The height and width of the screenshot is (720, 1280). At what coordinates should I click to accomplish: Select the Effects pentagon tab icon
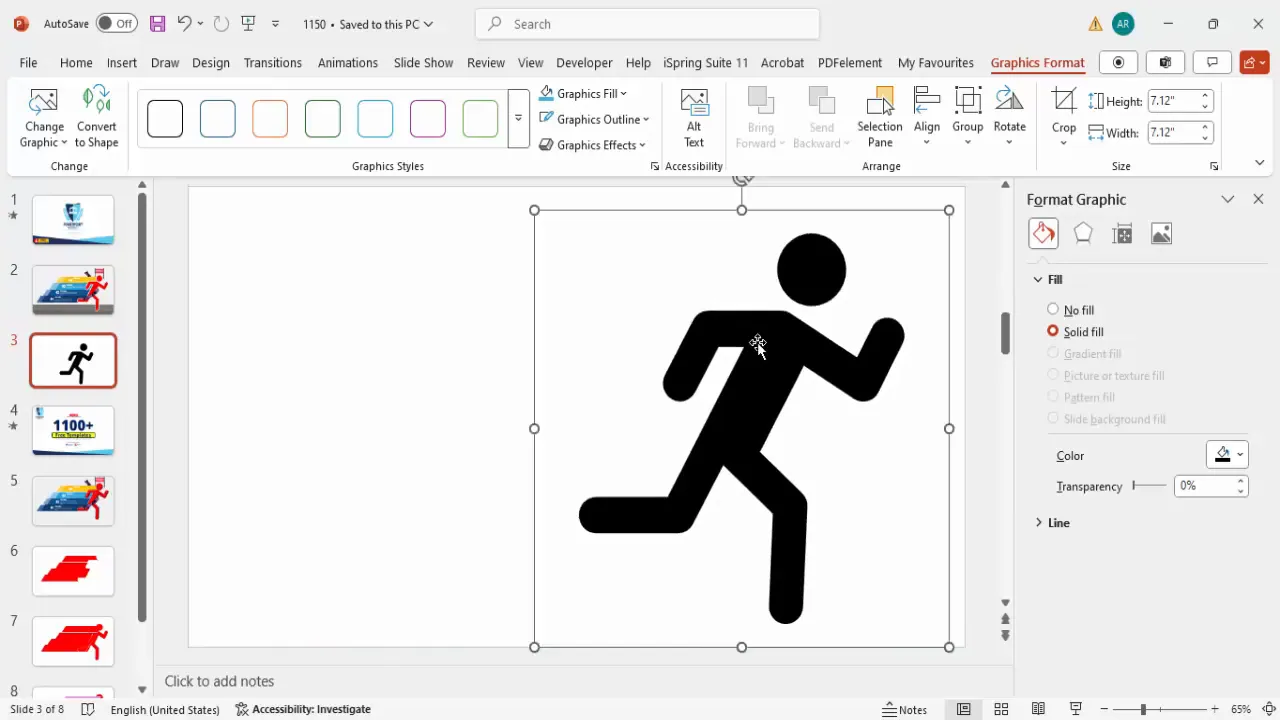click(1083, 234)
